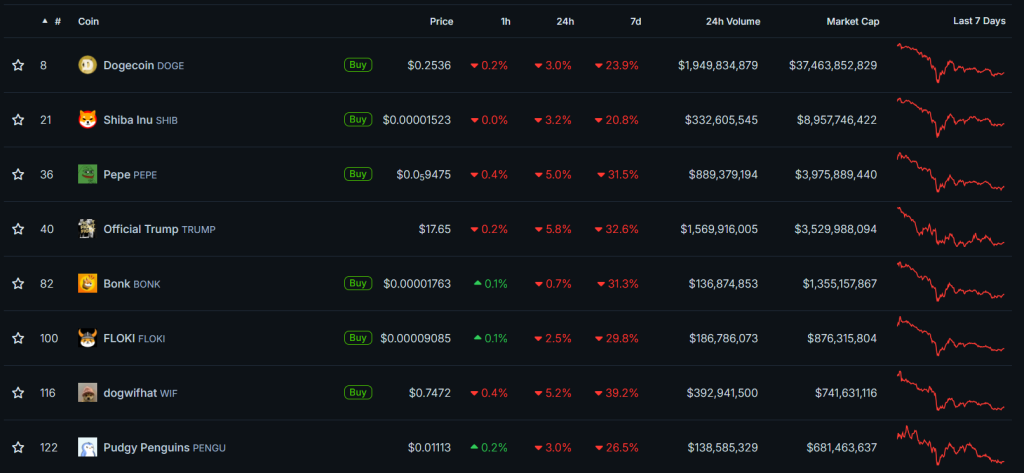The height and width of the screenshot is (473, 1024).
Task: Open the Bonk 7-day sparkline chart
Action: coord(952,281)
